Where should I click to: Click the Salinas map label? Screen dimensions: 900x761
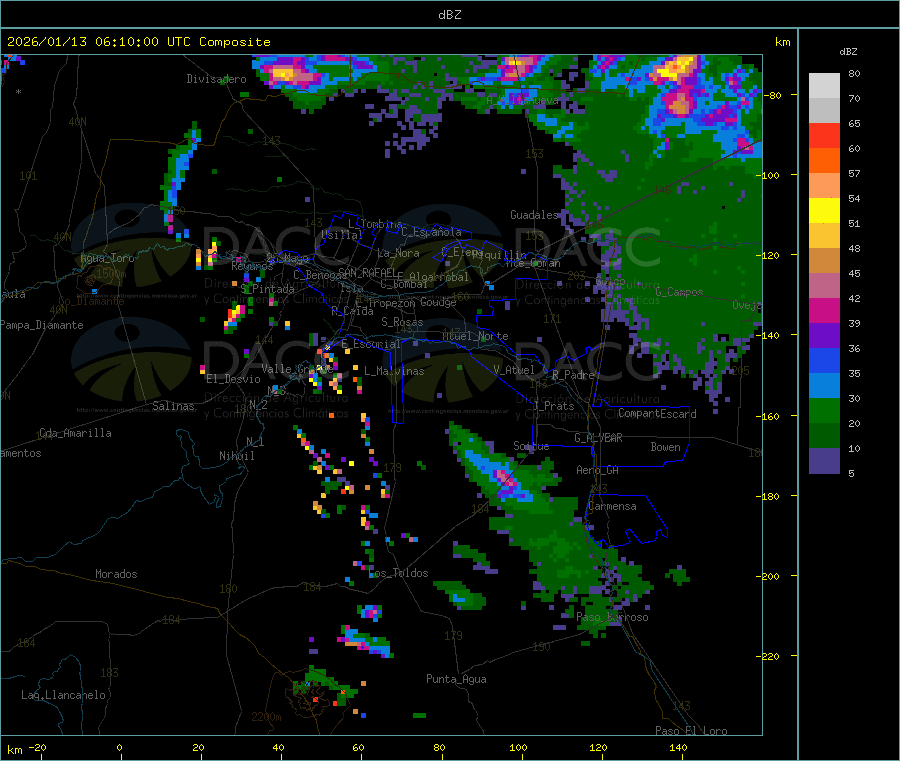173,406
